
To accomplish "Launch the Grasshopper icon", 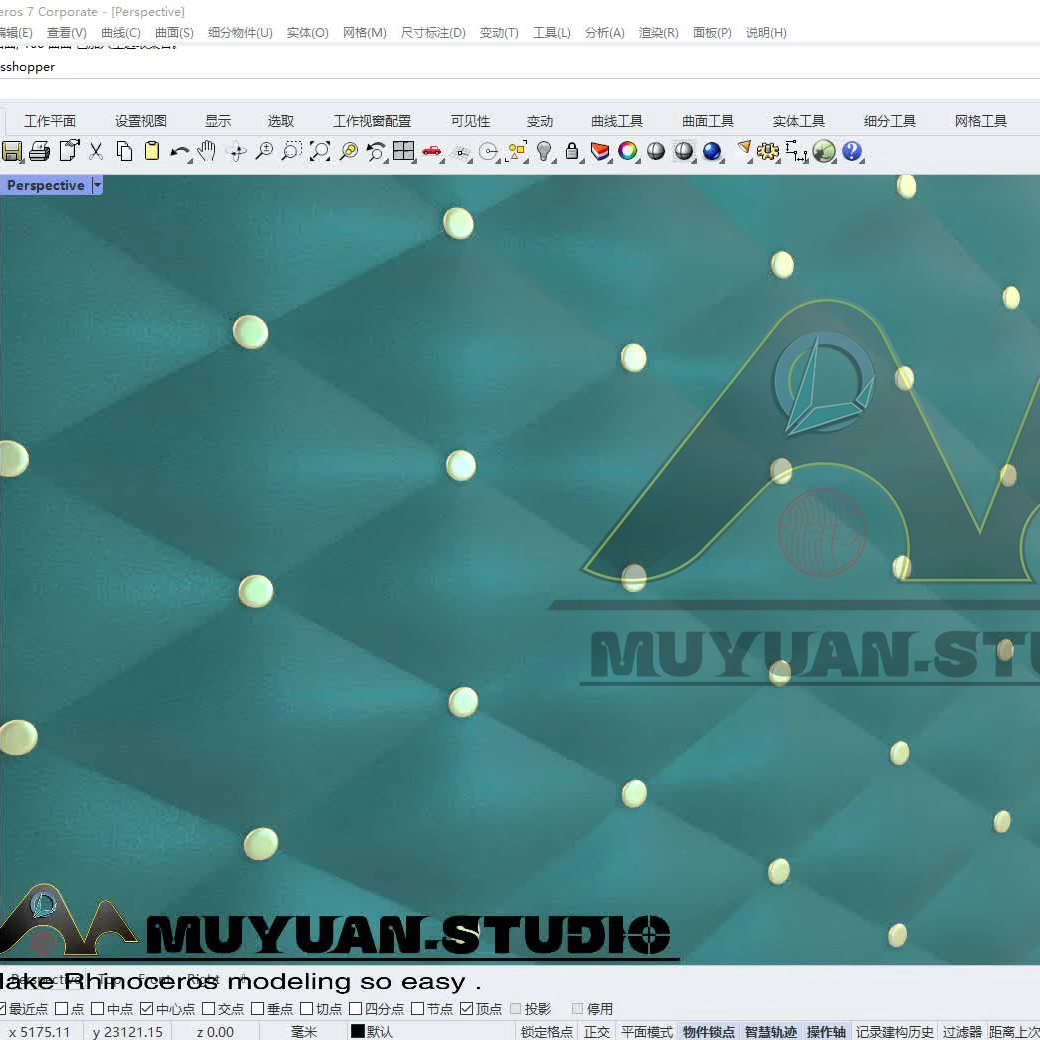I will 824,151.
